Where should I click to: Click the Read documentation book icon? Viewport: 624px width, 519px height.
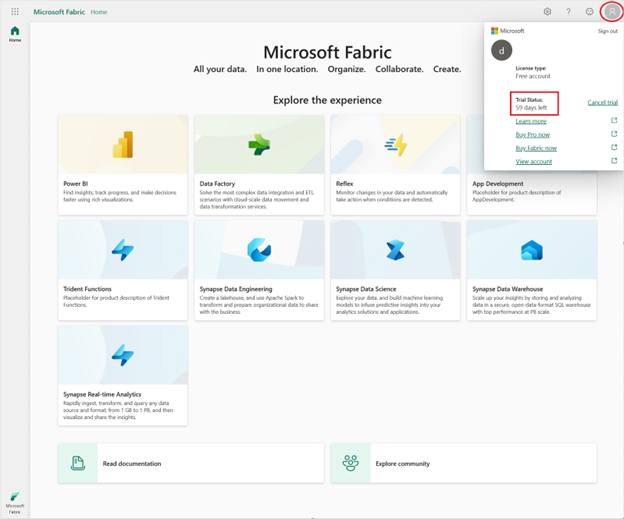click(x=78, y=463)
